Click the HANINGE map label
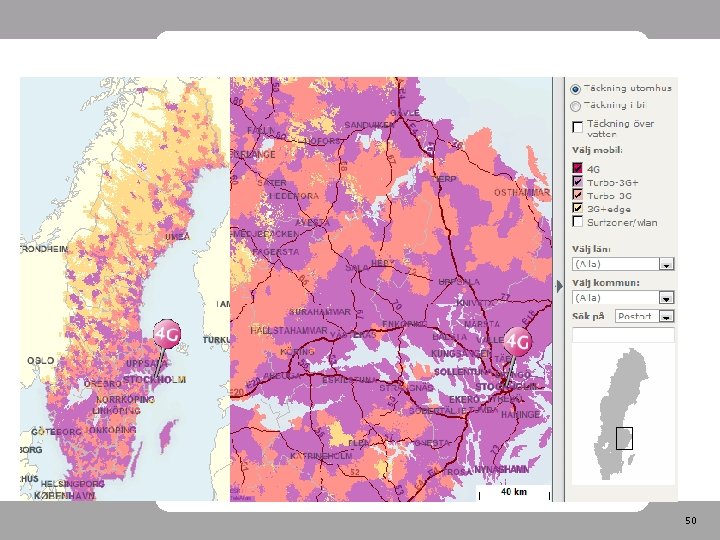The image size is (720, 540). 521,414
